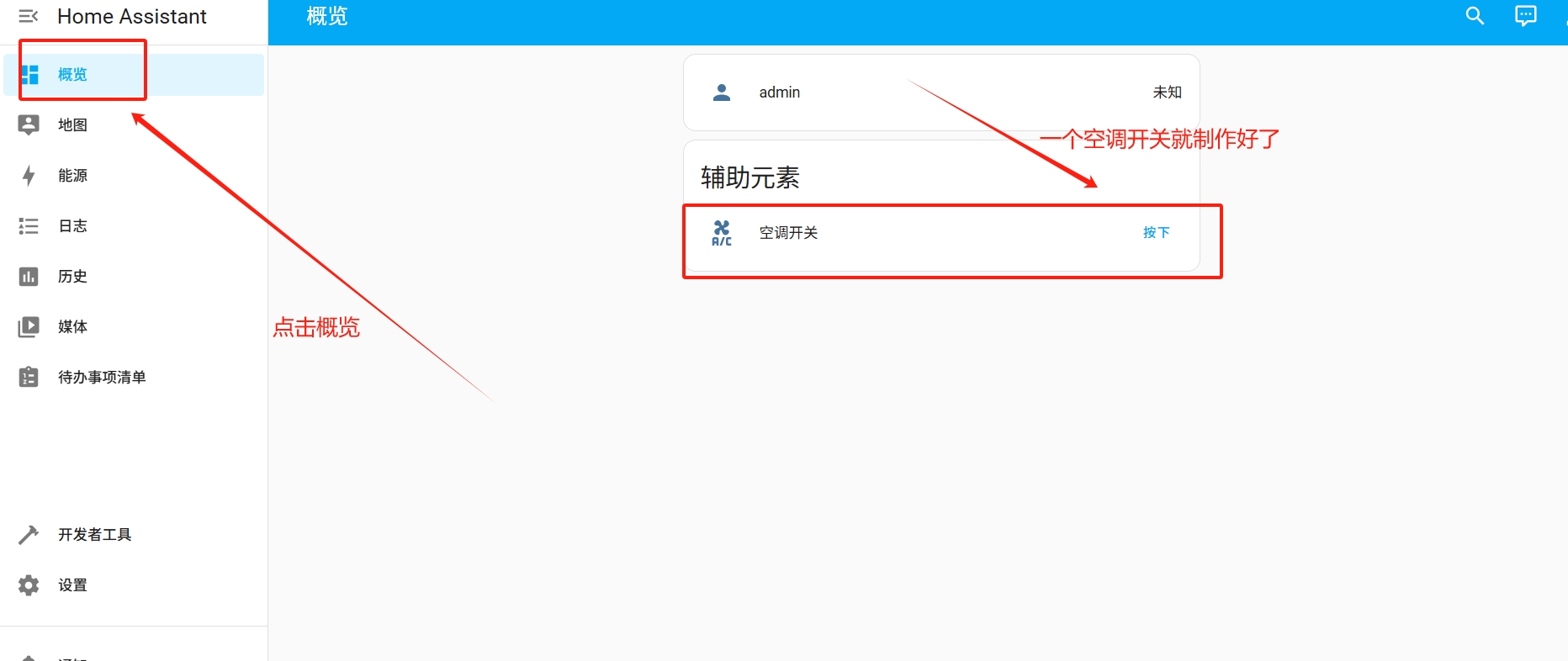
Task: Click the 开发者工具 hammer icon
Action: (29, 535)
